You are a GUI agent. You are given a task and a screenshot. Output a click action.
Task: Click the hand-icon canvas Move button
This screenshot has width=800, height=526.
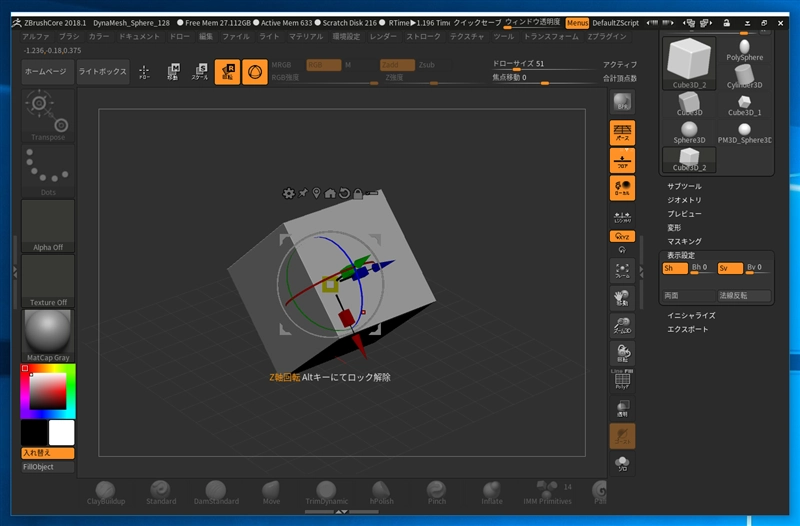tap(622, 298)
